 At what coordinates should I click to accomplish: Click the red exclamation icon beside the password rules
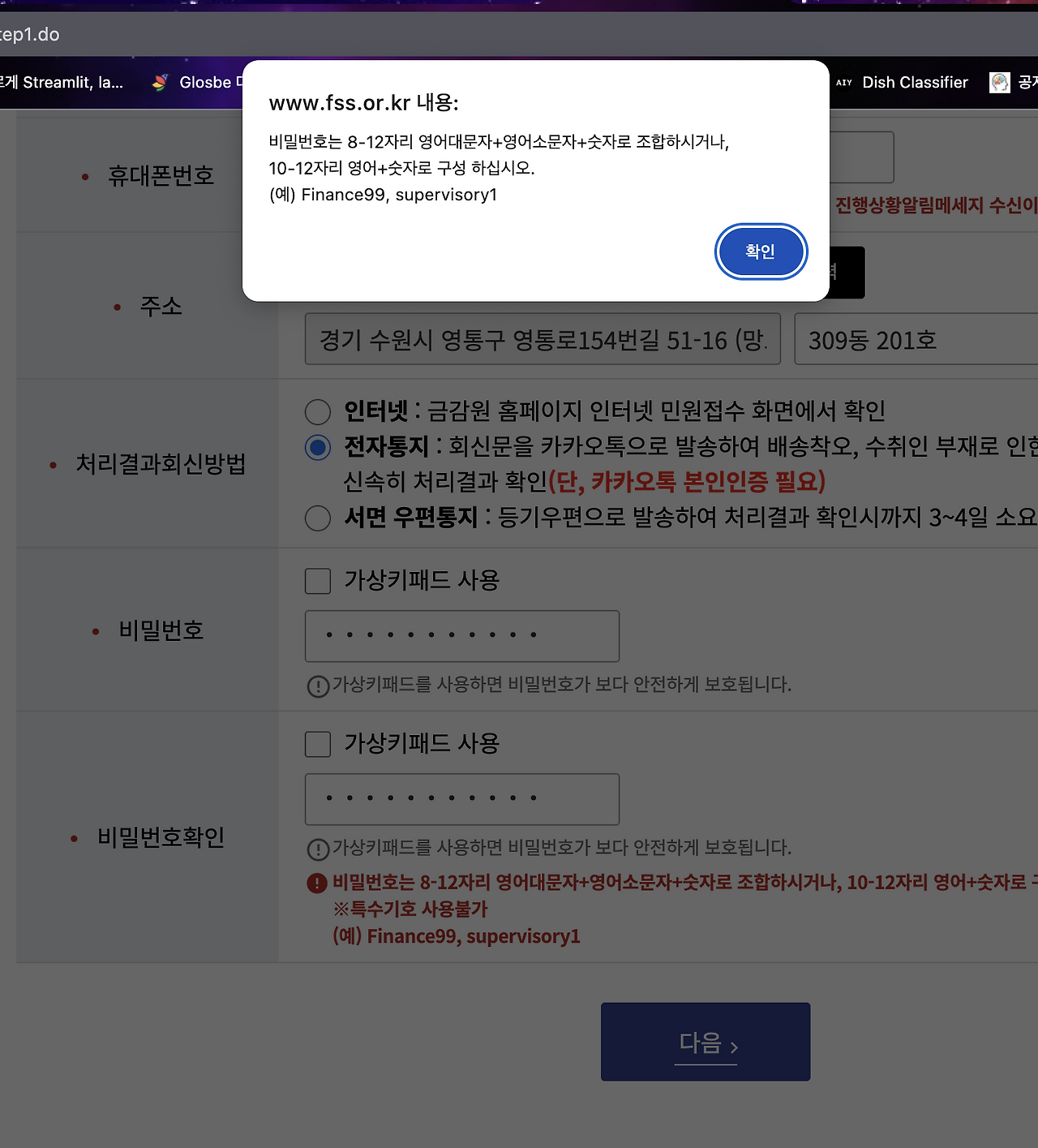click(317, 882)
